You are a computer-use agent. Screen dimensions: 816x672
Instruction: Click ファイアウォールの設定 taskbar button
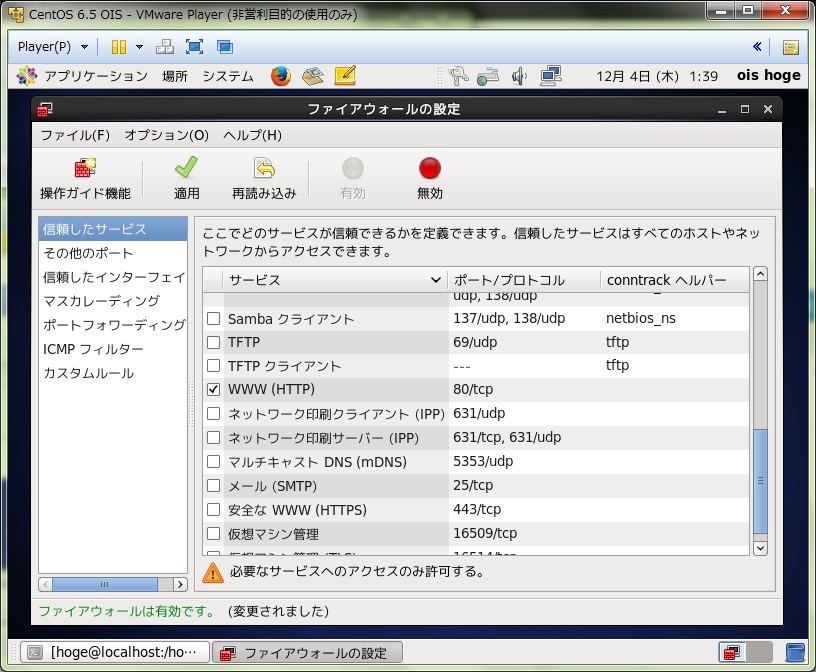coord(308,652)
